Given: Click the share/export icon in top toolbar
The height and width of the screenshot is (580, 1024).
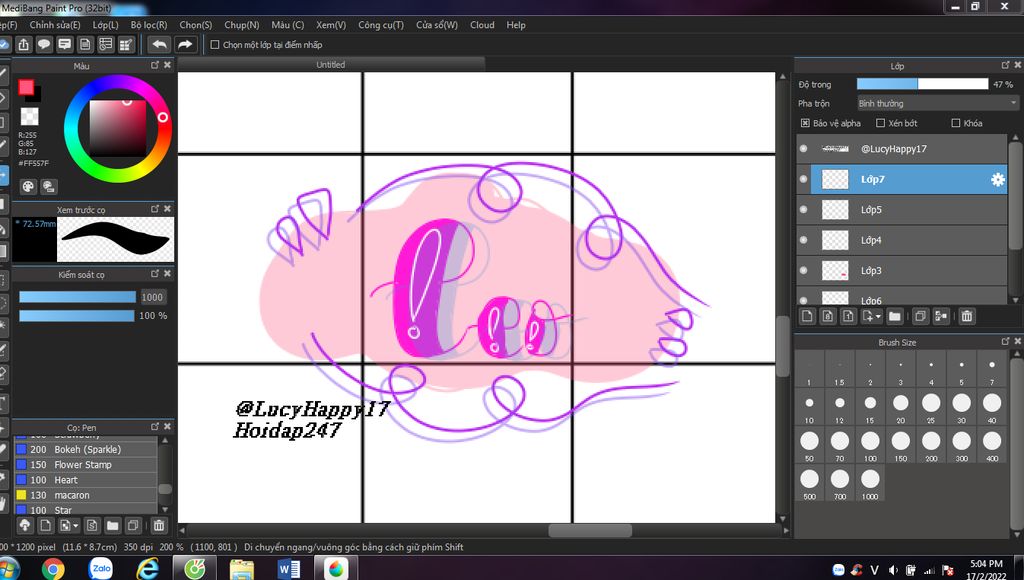Looking at the screenshot, I should click(x=24, y=44).
